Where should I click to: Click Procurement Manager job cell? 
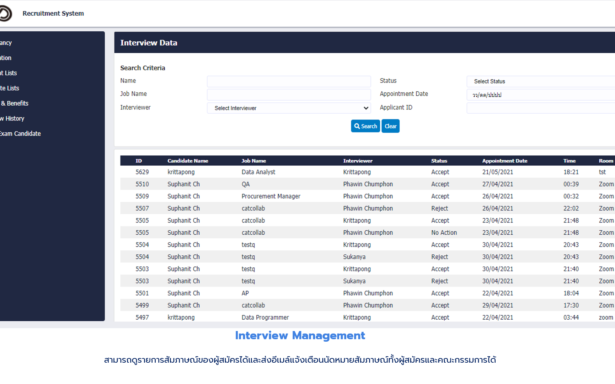tap(271, 196)
